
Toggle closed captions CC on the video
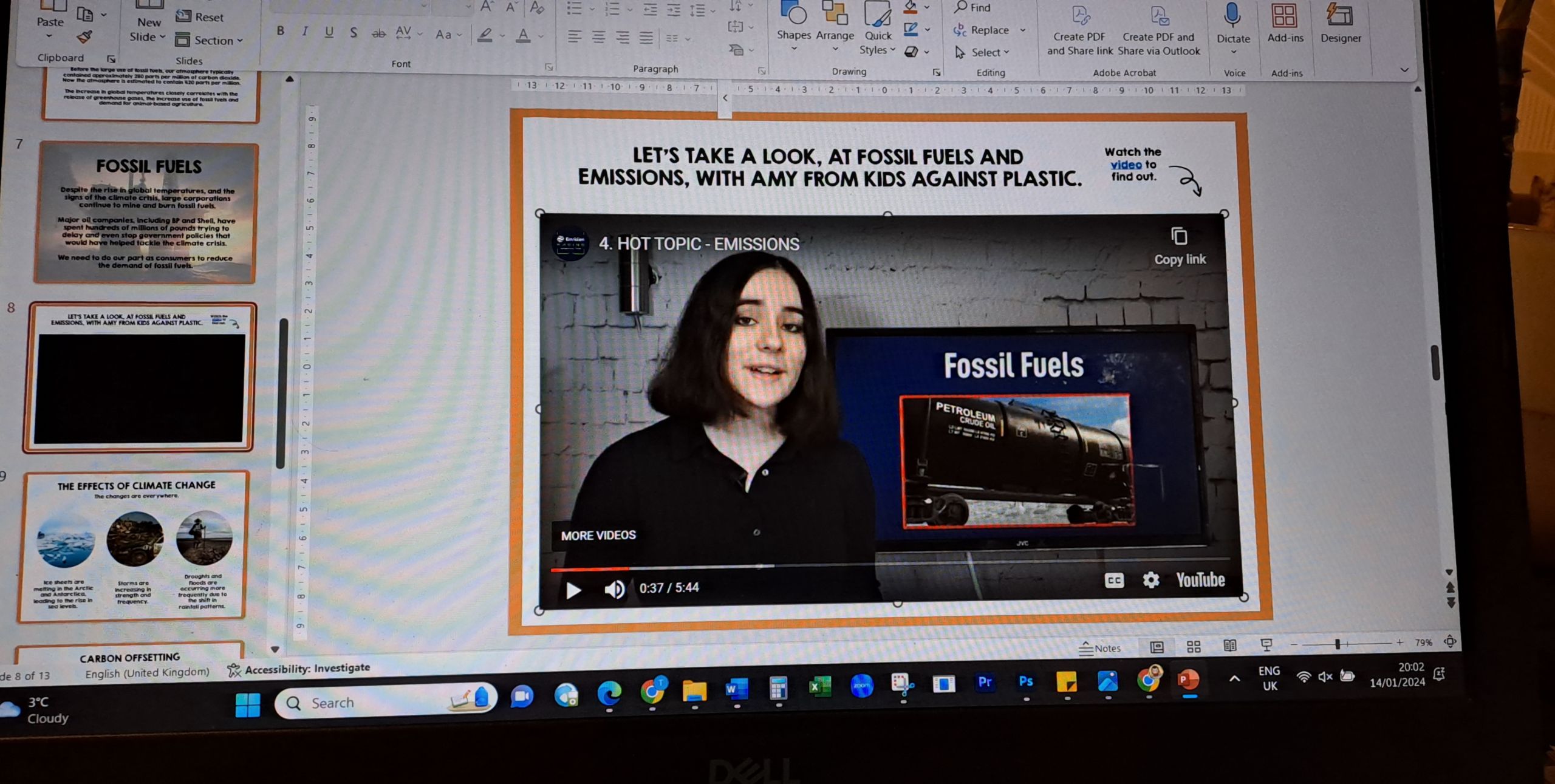tap(1113, 581)
